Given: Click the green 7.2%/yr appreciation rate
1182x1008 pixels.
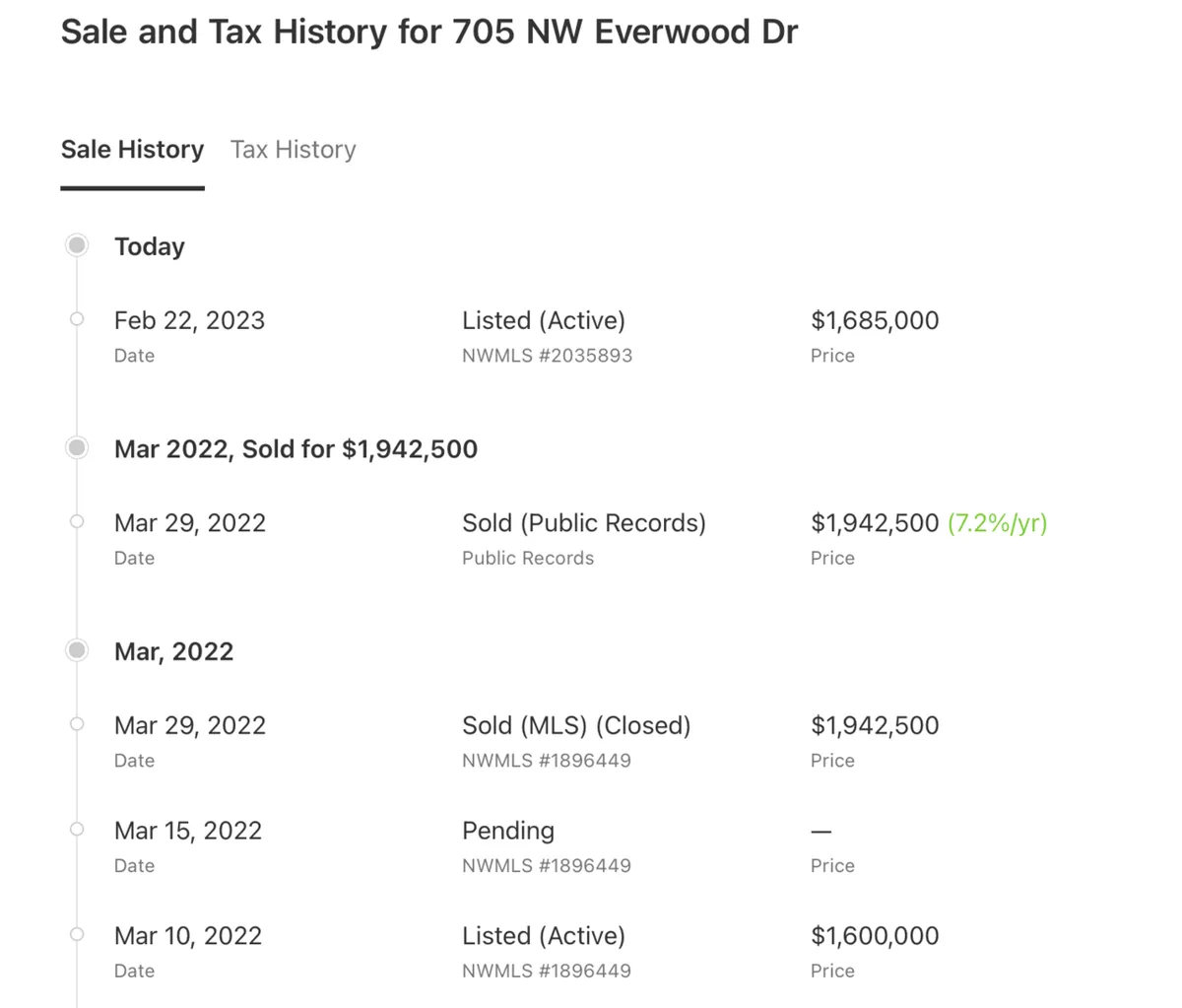Looking at the screenshot, I should pyautogui.click(x=997, y=523).
